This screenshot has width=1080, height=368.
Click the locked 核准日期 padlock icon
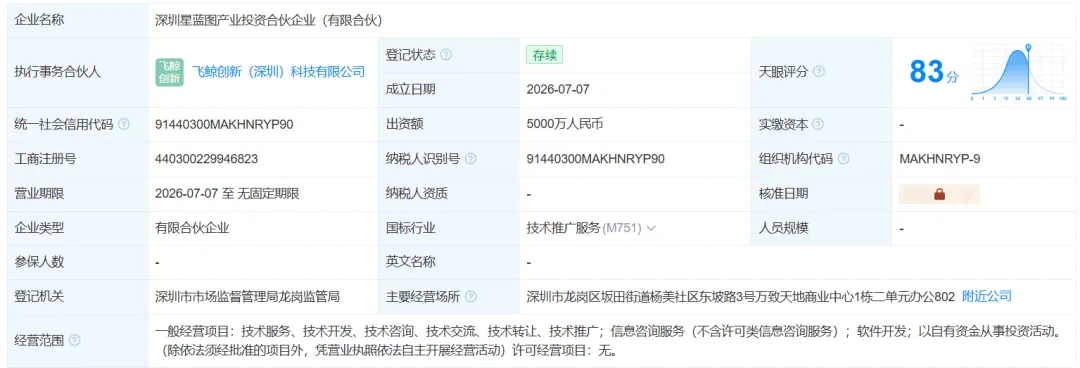[939, 194]
